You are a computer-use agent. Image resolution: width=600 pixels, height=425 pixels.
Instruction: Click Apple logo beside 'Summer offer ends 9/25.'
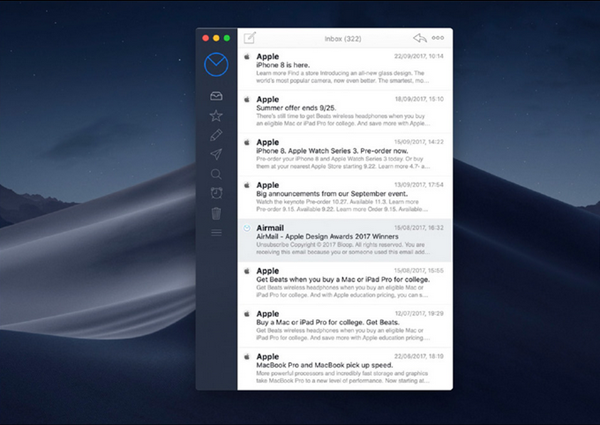coord(247,99)
